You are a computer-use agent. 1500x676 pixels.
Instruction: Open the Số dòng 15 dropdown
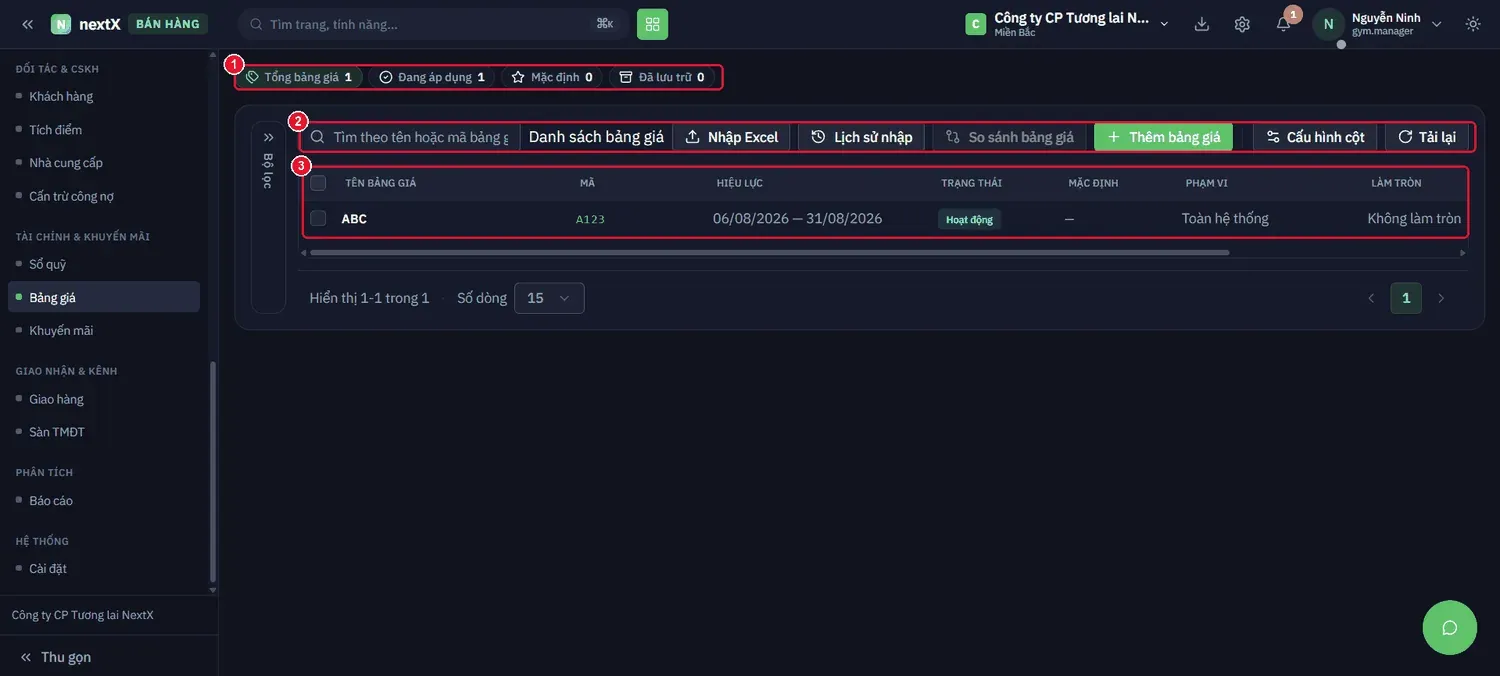click(x=549, y=298)
